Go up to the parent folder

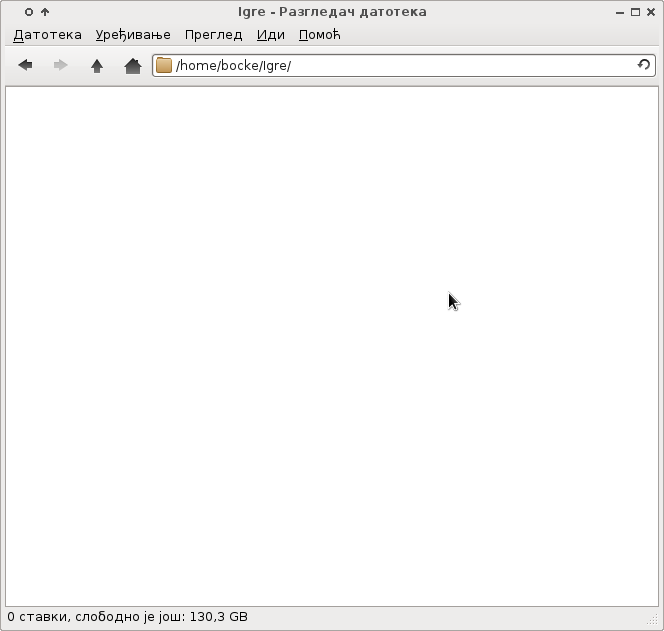point(97,66)
